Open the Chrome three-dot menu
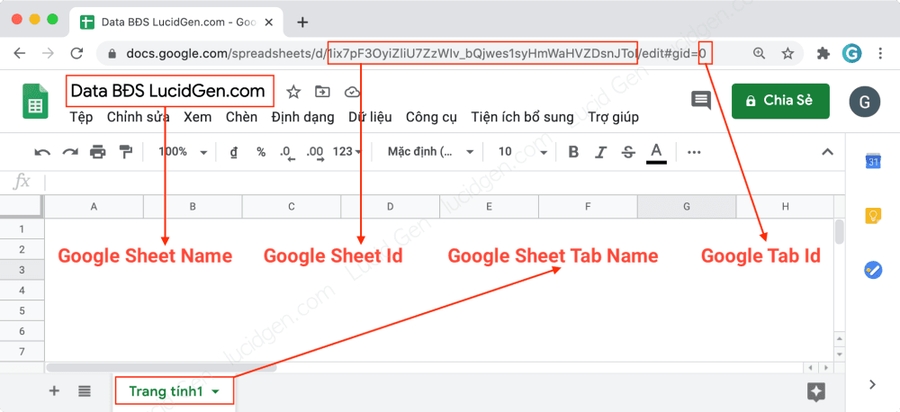 coord(880,53)
